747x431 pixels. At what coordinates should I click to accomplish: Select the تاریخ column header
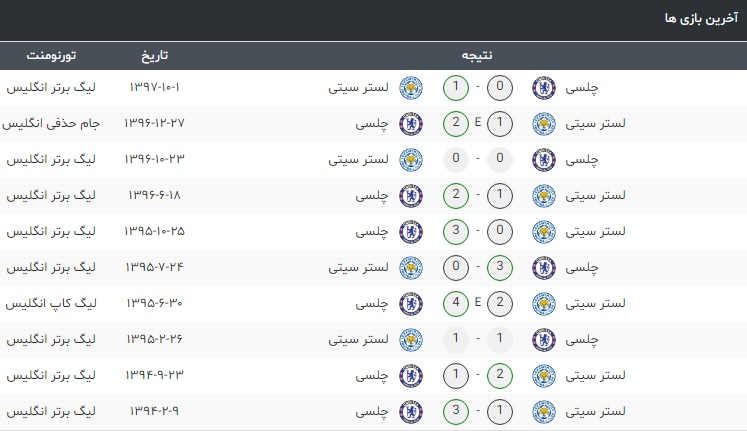[x=154, y=56]
